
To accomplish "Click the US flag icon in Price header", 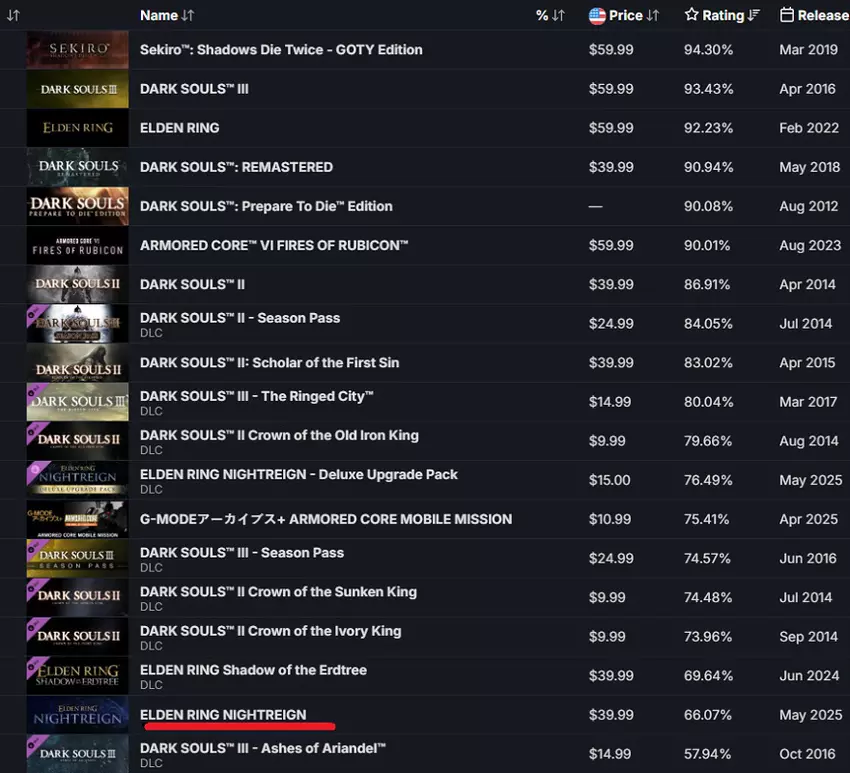I will (x=597, y=15).
